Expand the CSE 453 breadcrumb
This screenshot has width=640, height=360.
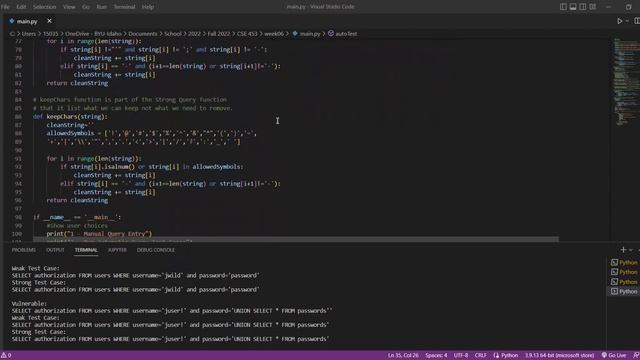coord(247,34)
